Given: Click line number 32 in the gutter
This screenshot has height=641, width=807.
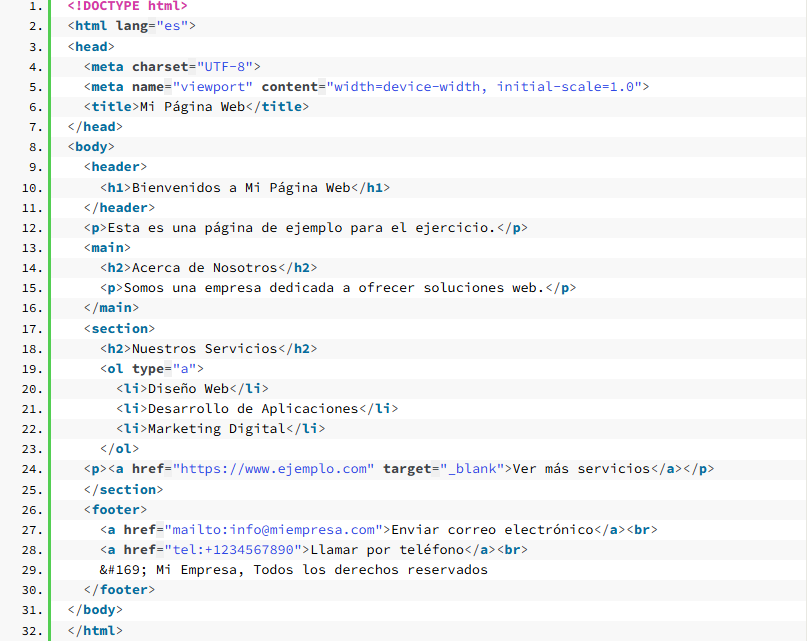Looking at the screenshot, I should (x=32, y=631).
